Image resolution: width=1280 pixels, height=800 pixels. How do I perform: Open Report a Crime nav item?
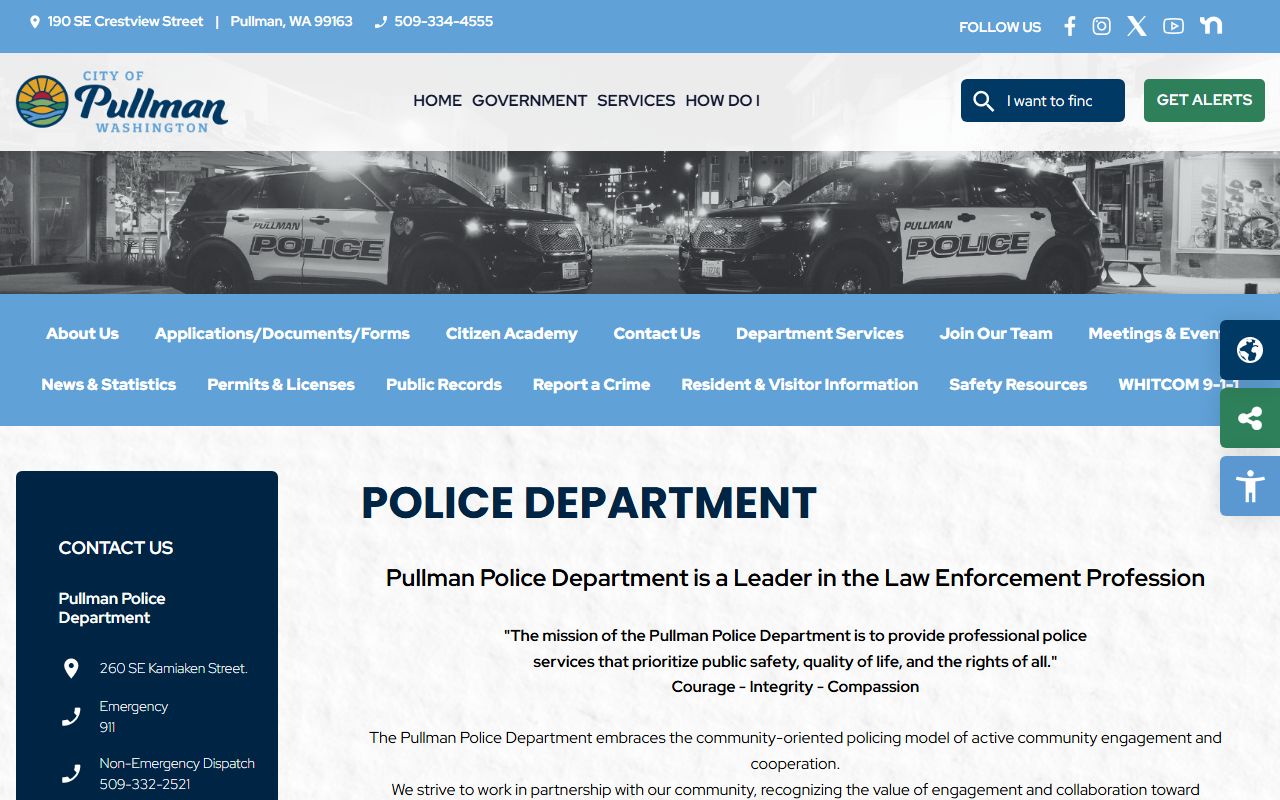[591, 384]
